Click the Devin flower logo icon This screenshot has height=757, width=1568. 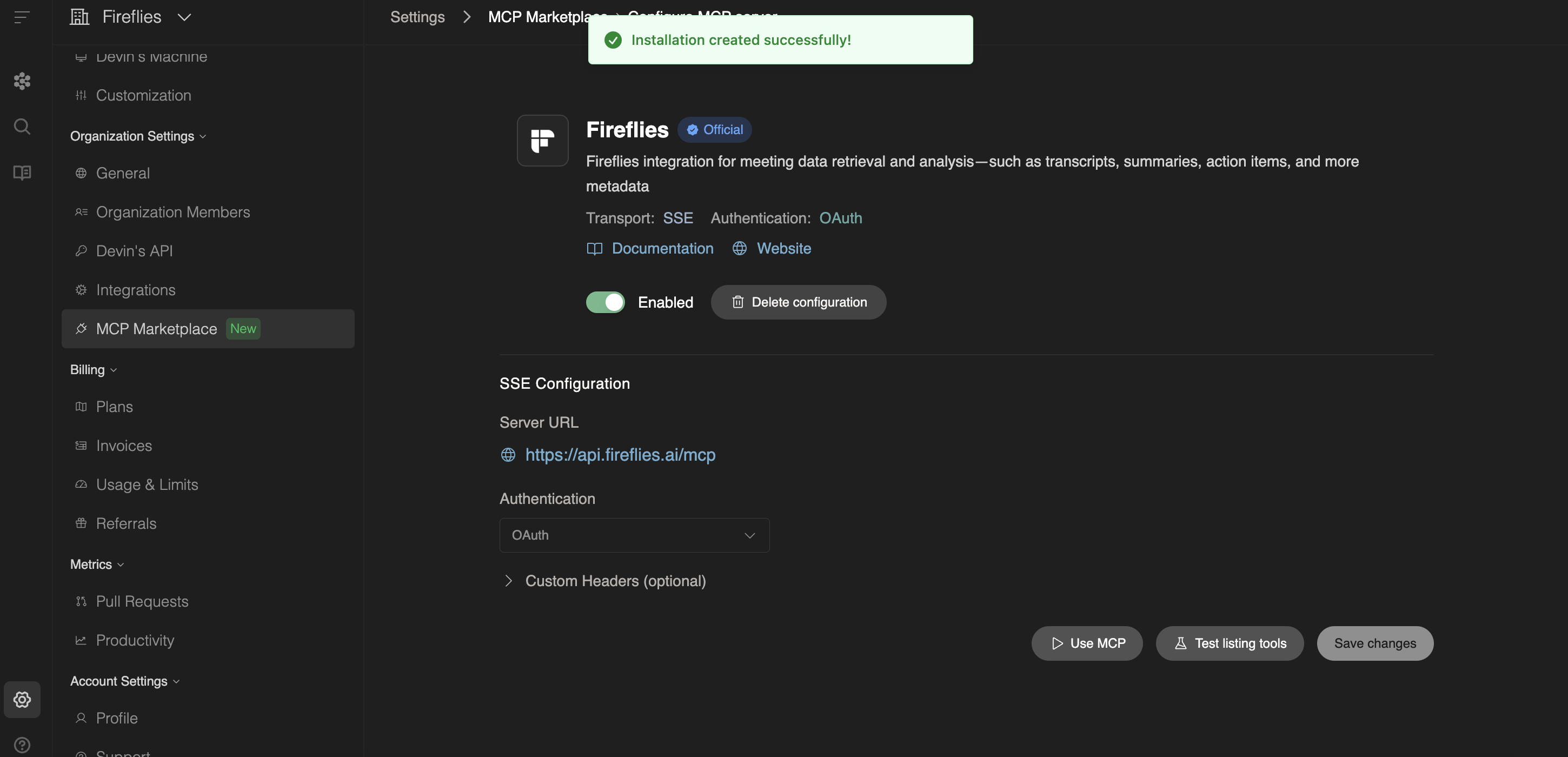coord(22,81)
